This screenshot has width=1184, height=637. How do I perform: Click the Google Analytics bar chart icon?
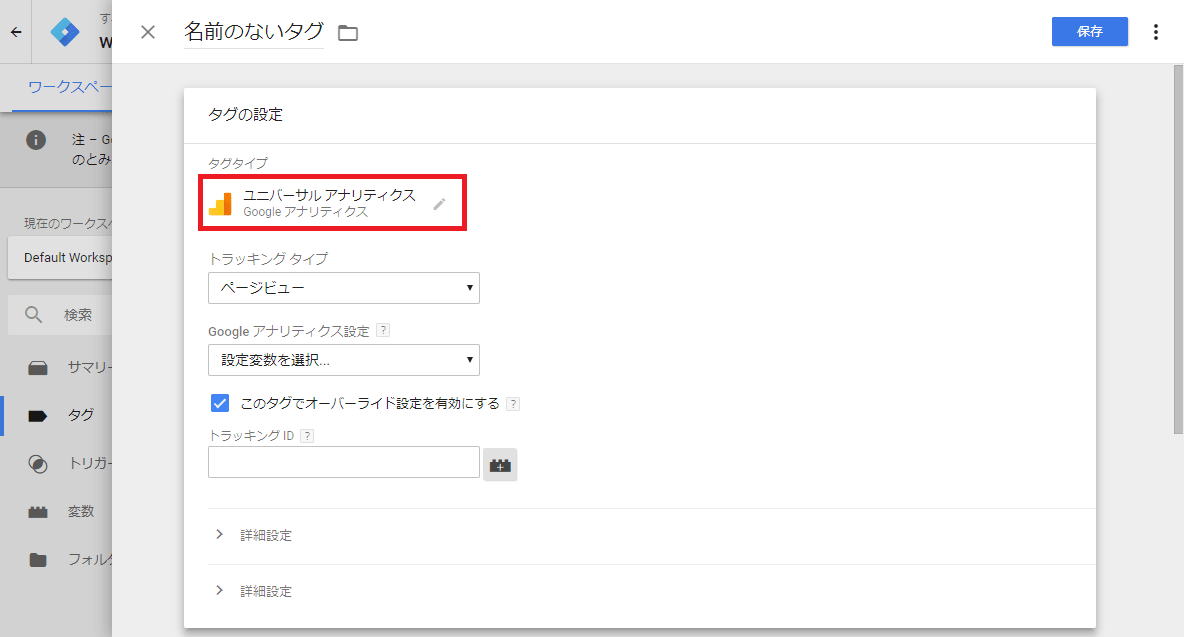pyautogui.click(x=220, y=204)
